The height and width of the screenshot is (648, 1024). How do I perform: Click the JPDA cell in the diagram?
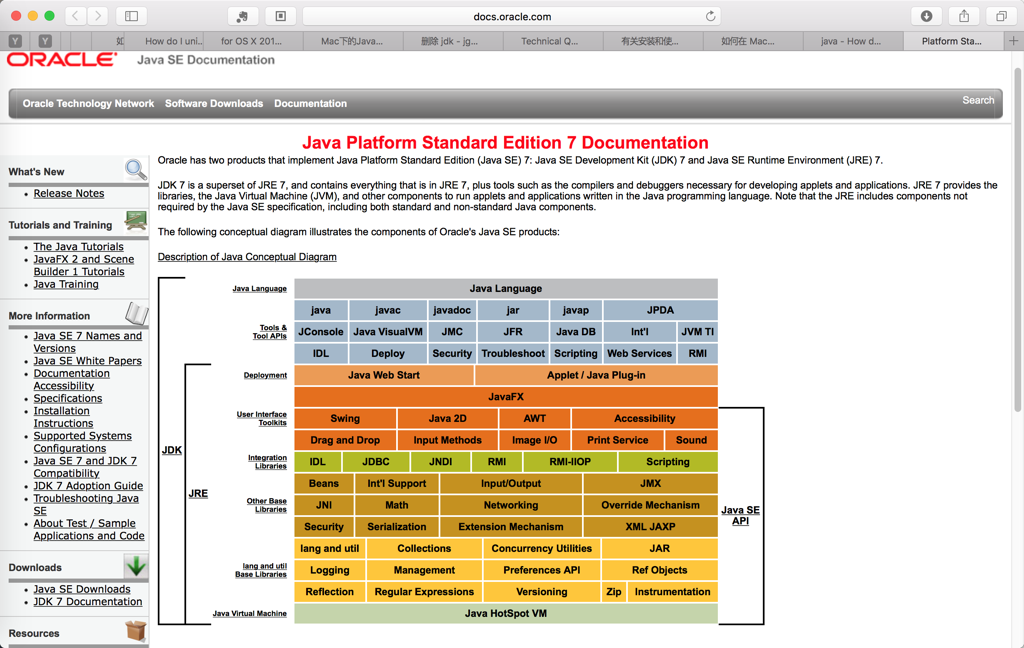click(660, 310)
